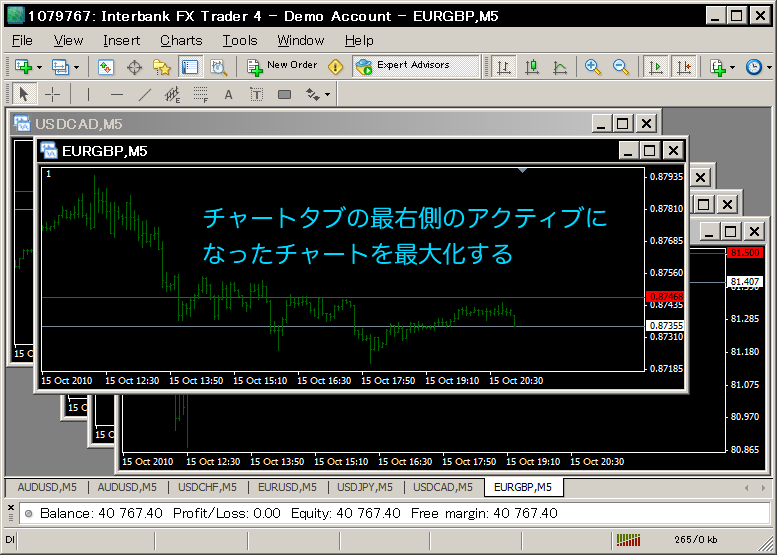Expand the Indicators dropdown arrow

pos(732,67)
